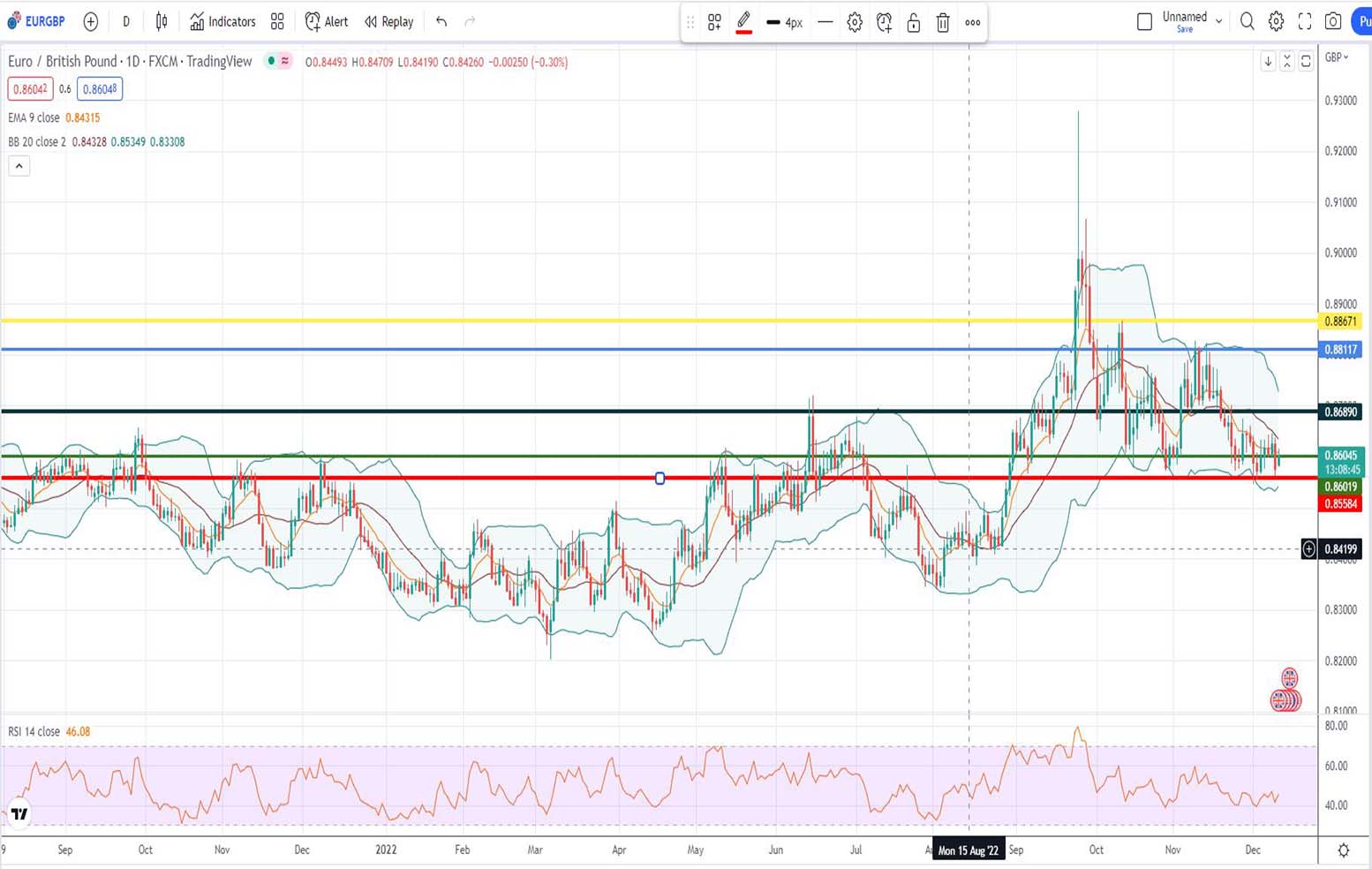Open the line color swatch with red underline
Screen dimensions: 1372x869
click(743, 21)
